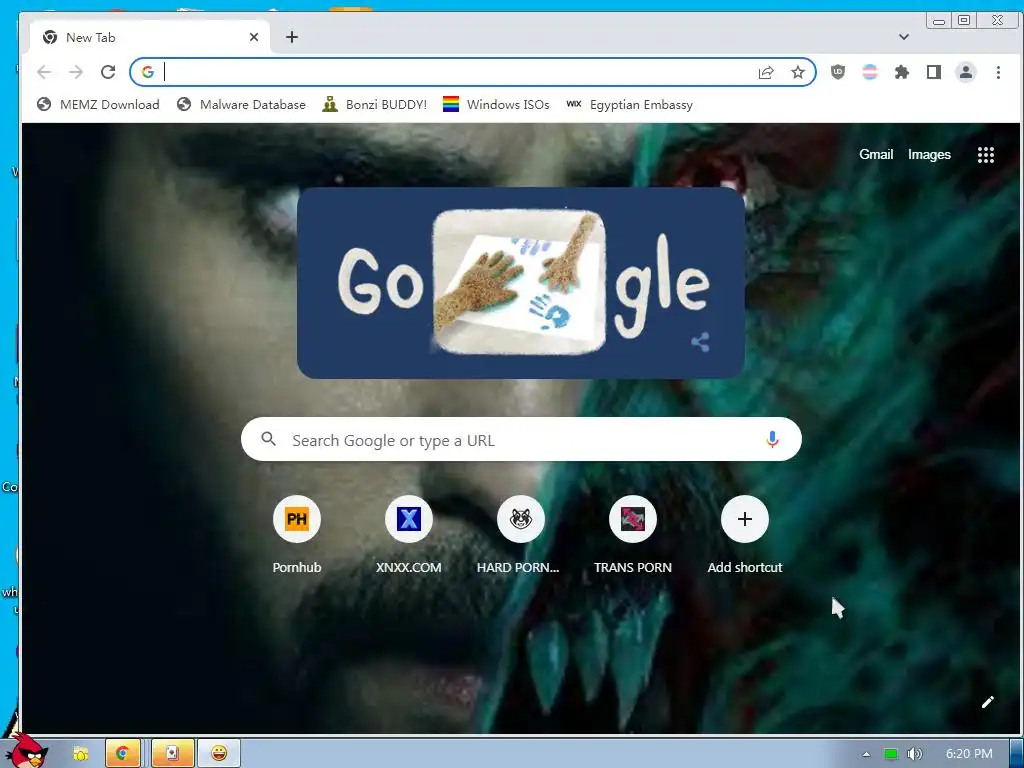
Task: Click the Google icon in address bar
Action: tap(148, 72)
